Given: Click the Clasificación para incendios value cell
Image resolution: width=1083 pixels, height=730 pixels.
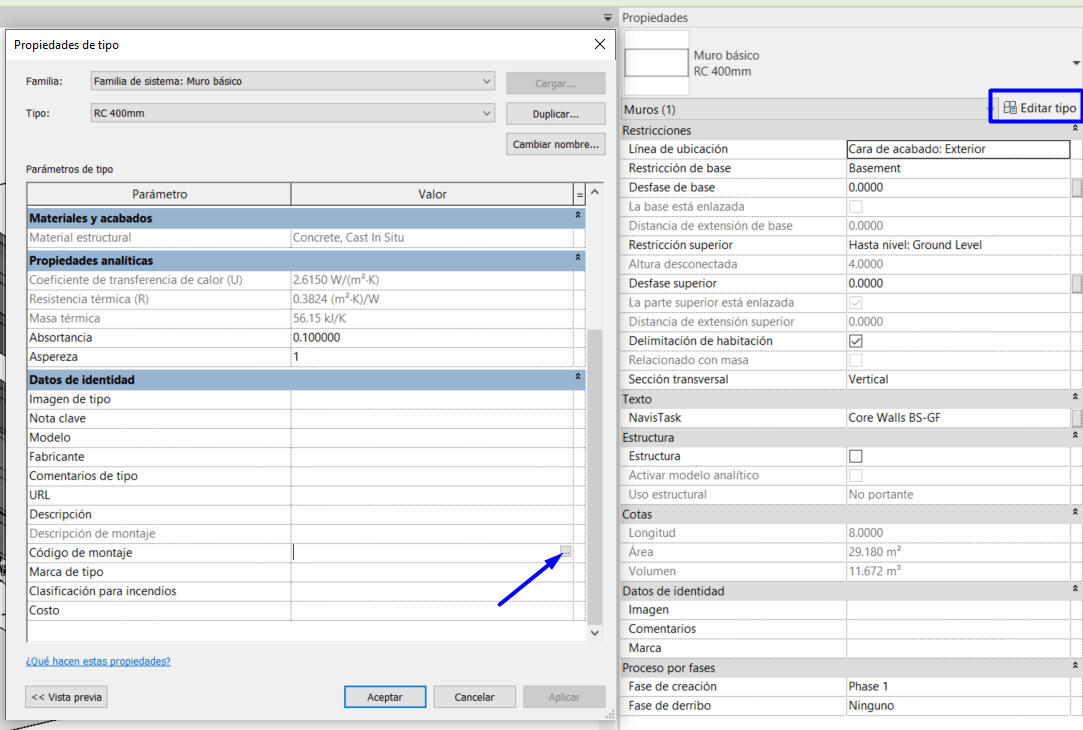Looking at the screenshot, I should 432,591.
